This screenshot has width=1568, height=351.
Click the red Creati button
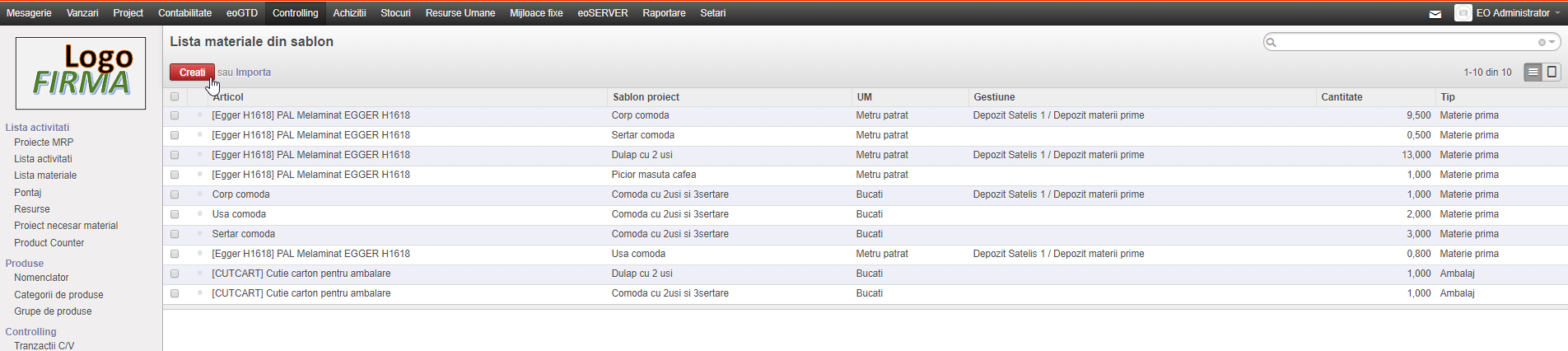[192, 73]
